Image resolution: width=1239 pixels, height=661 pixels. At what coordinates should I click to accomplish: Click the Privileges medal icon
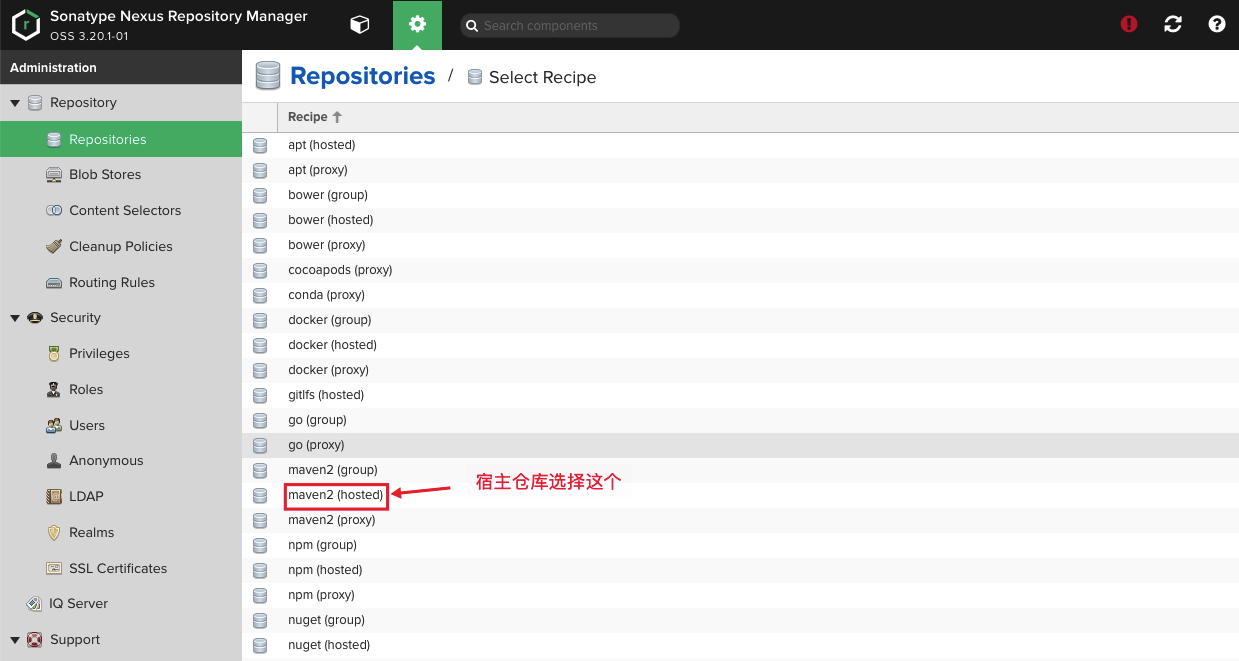[x=54, y=354]
